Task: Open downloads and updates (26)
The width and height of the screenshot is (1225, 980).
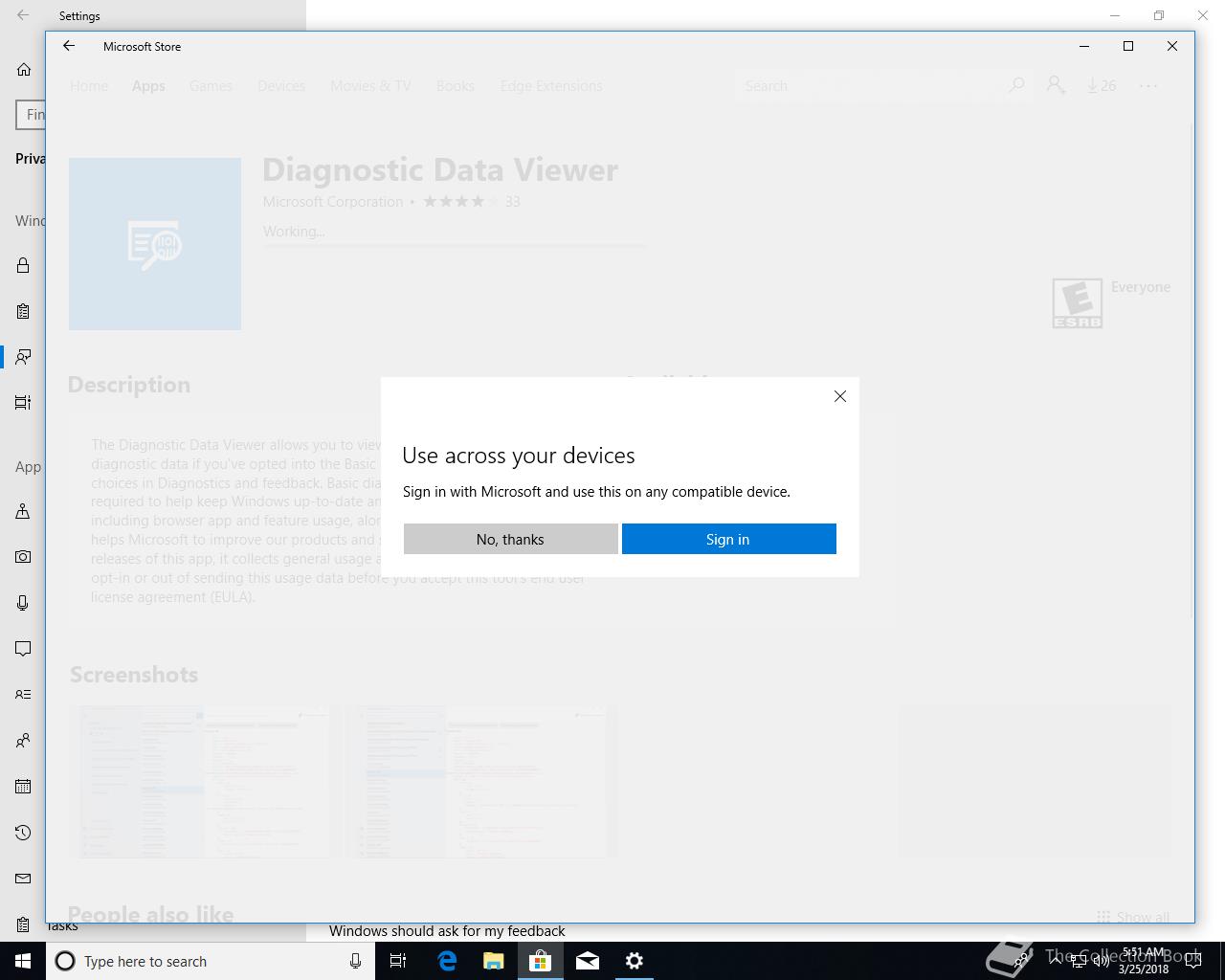Action: pyautogui.click(x=1102, y=86)
